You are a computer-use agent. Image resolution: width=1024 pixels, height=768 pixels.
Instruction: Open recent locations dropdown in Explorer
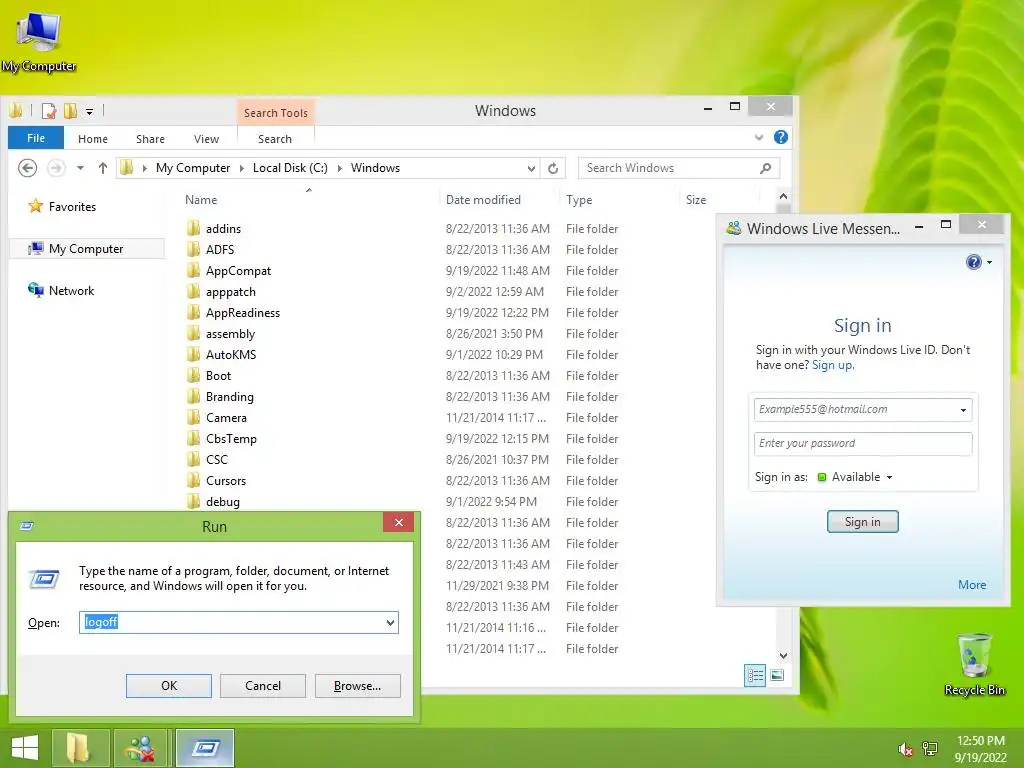click(80, 168)
